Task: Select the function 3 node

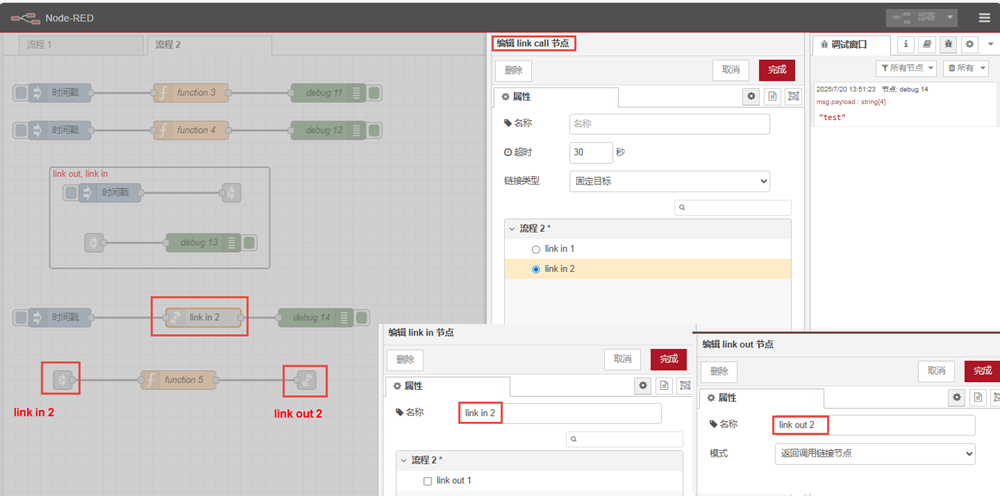Action: pos(192,93)
